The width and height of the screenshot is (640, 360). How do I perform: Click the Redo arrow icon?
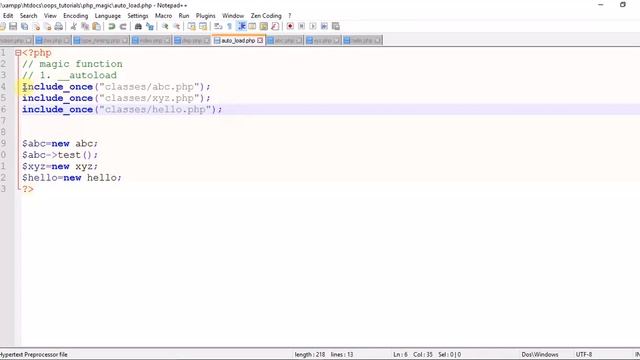click(x=123, y=27)
